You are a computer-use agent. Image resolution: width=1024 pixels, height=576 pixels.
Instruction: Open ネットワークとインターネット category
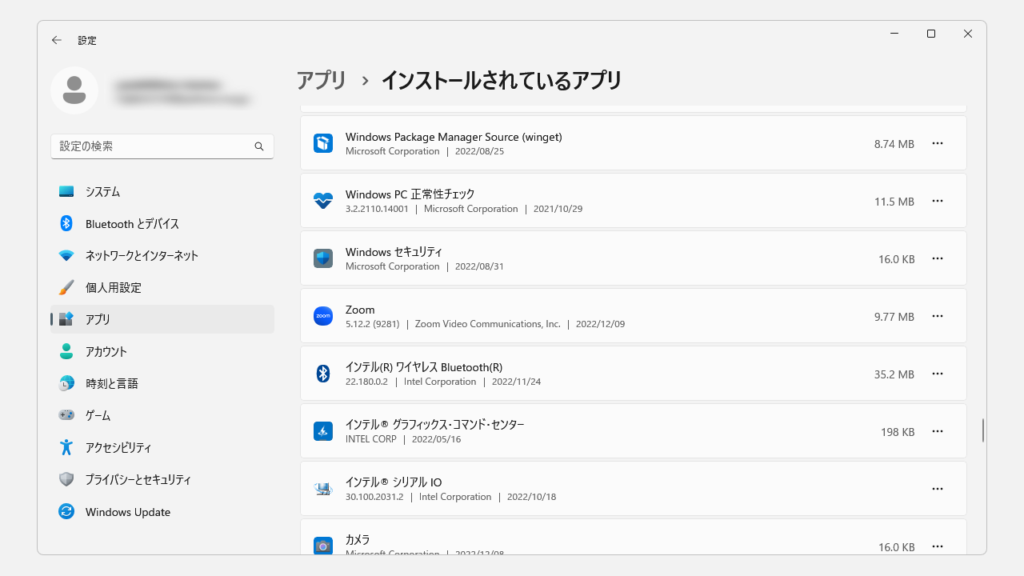click(162, 255)
